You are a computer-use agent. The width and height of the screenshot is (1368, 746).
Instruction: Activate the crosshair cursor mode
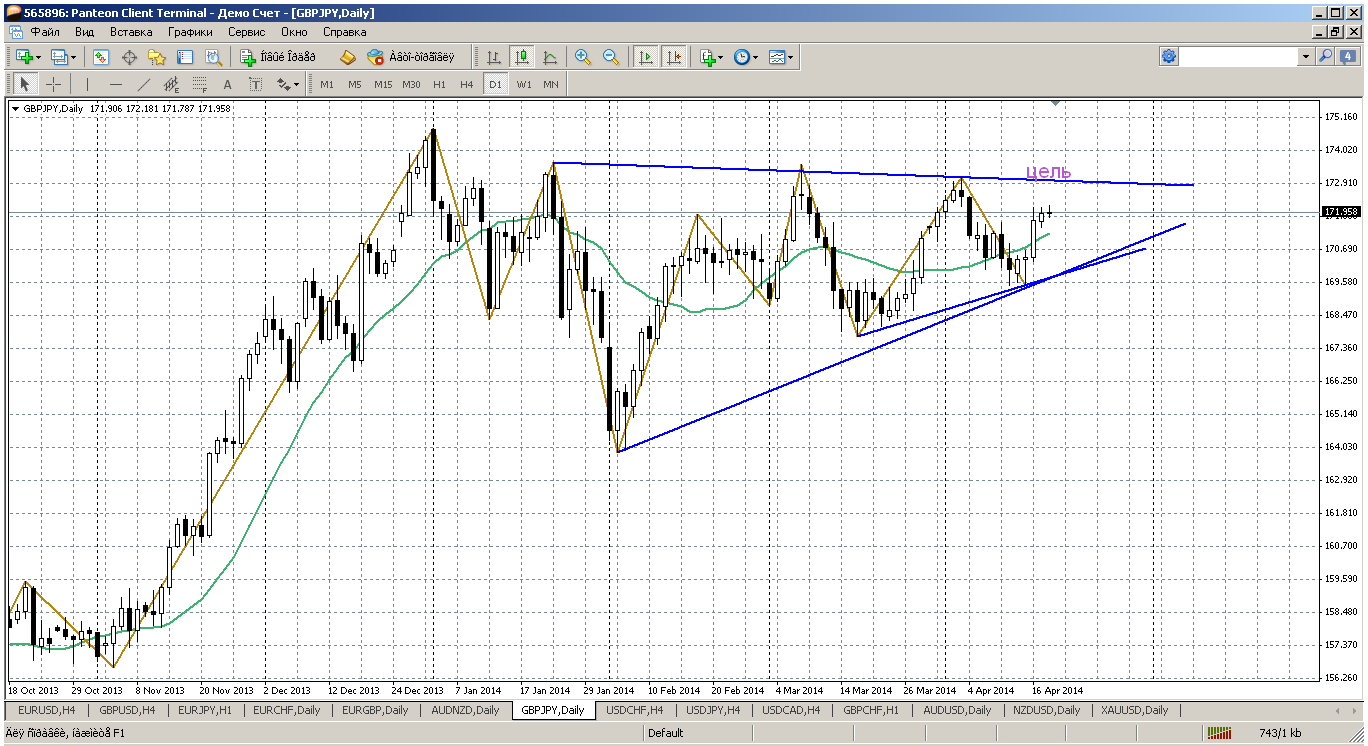point(53,84)
